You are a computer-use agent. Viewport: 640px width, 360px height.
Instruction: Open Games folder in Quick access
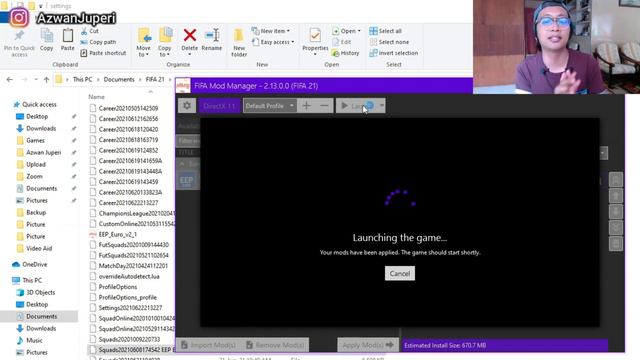(x=35, y=140)
